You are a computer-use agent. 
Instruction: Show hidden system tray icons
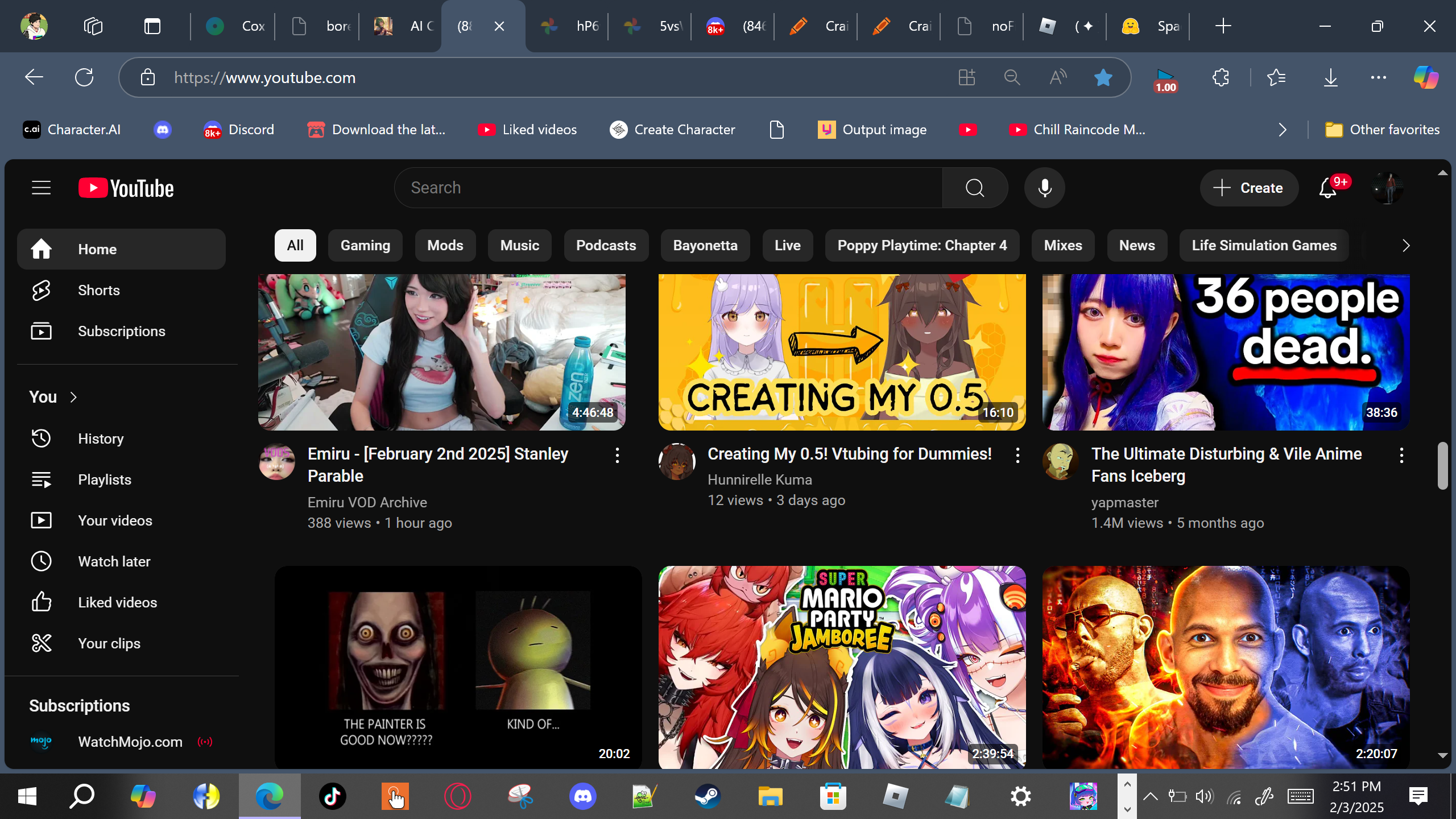(x=1150, y=796)
